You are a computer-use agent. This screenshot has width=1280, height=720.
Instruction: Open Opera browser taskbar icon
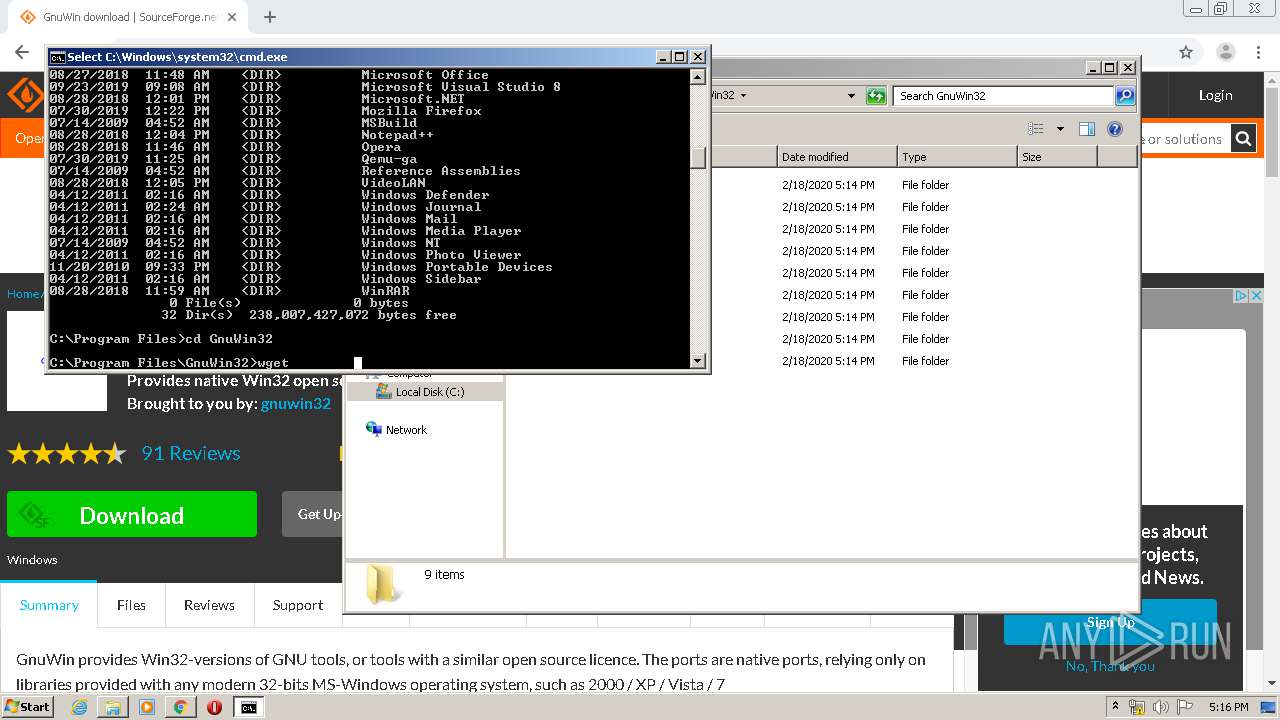pos(214,707)
